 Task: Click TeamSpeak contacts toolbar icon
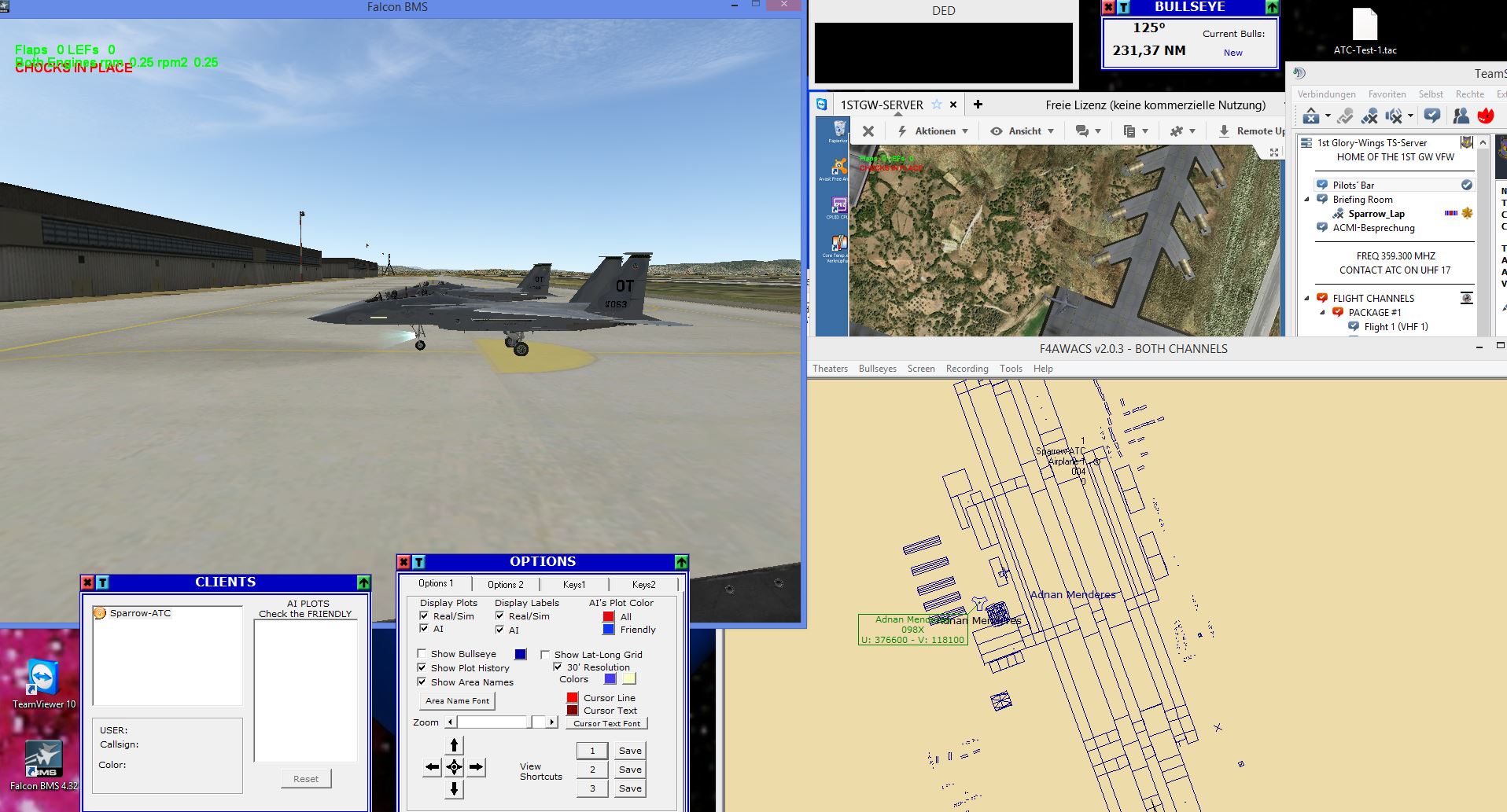click(1461, 116)
